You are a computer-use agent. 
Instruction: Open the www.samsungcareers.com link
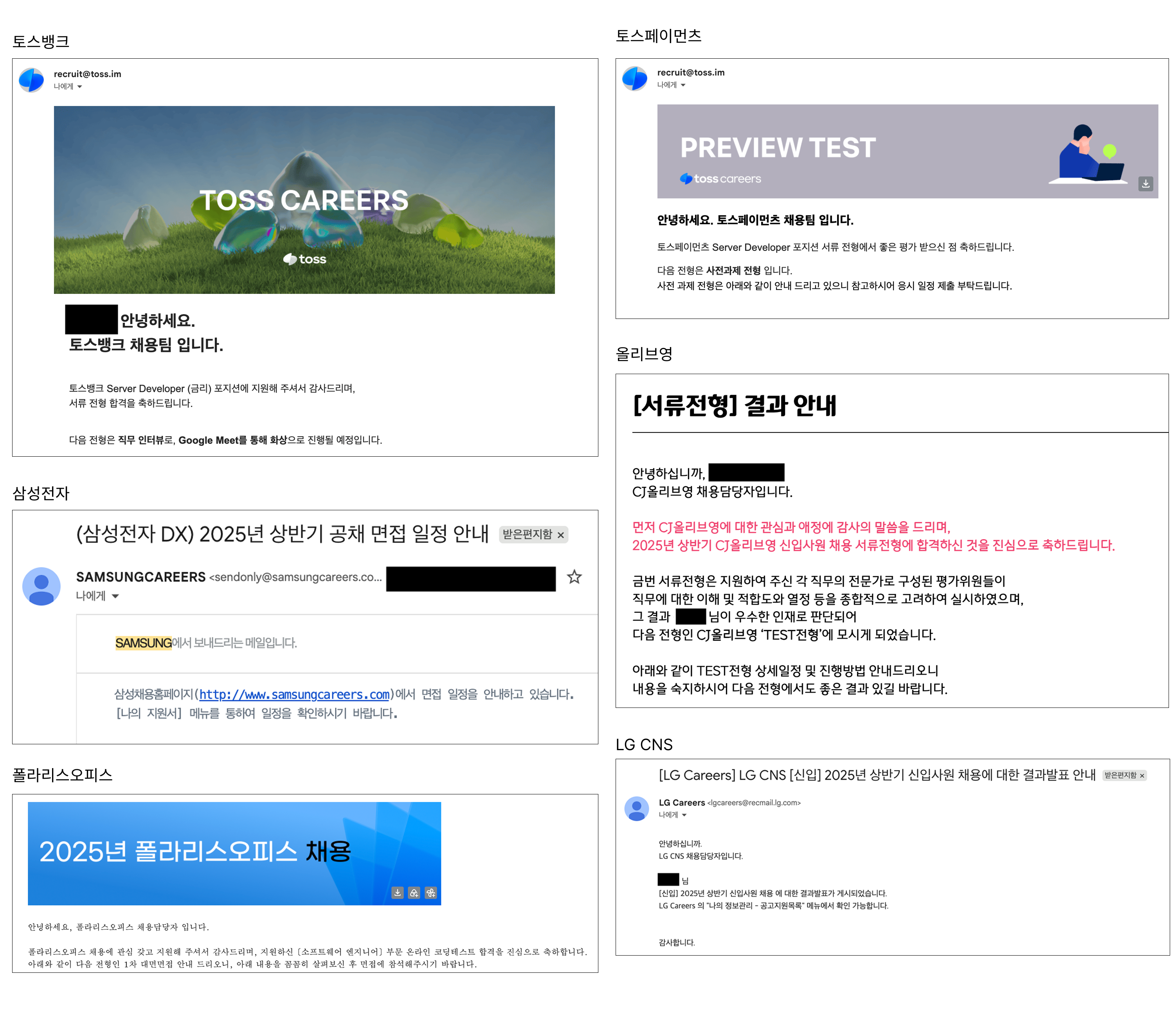point(294,695)
